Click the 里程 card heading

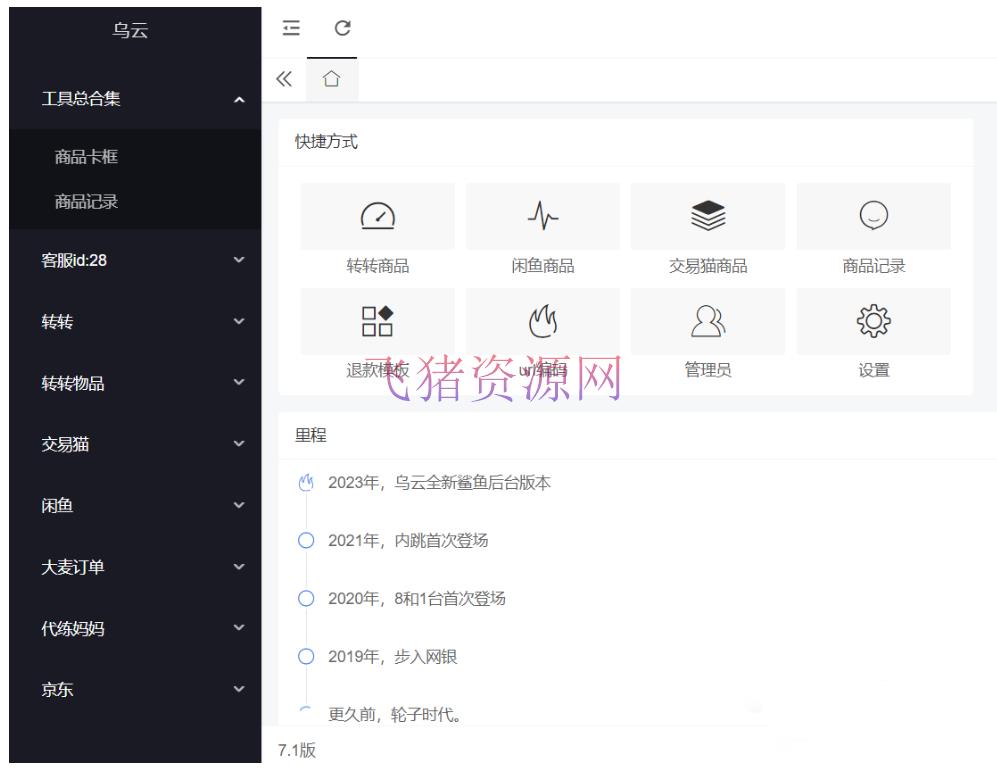[x=311, y=435]
